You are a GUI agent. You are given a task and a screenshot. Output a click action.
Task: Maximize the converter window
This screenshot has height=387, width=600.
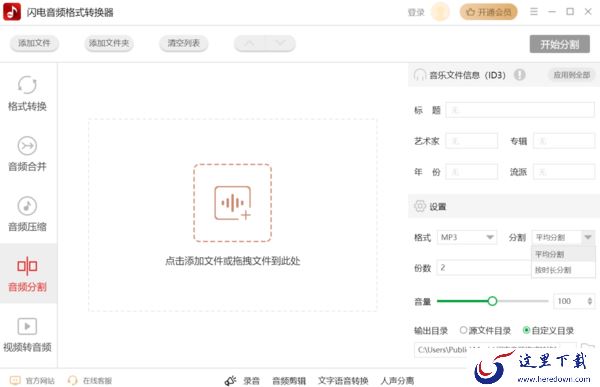[x=570, y=12]
